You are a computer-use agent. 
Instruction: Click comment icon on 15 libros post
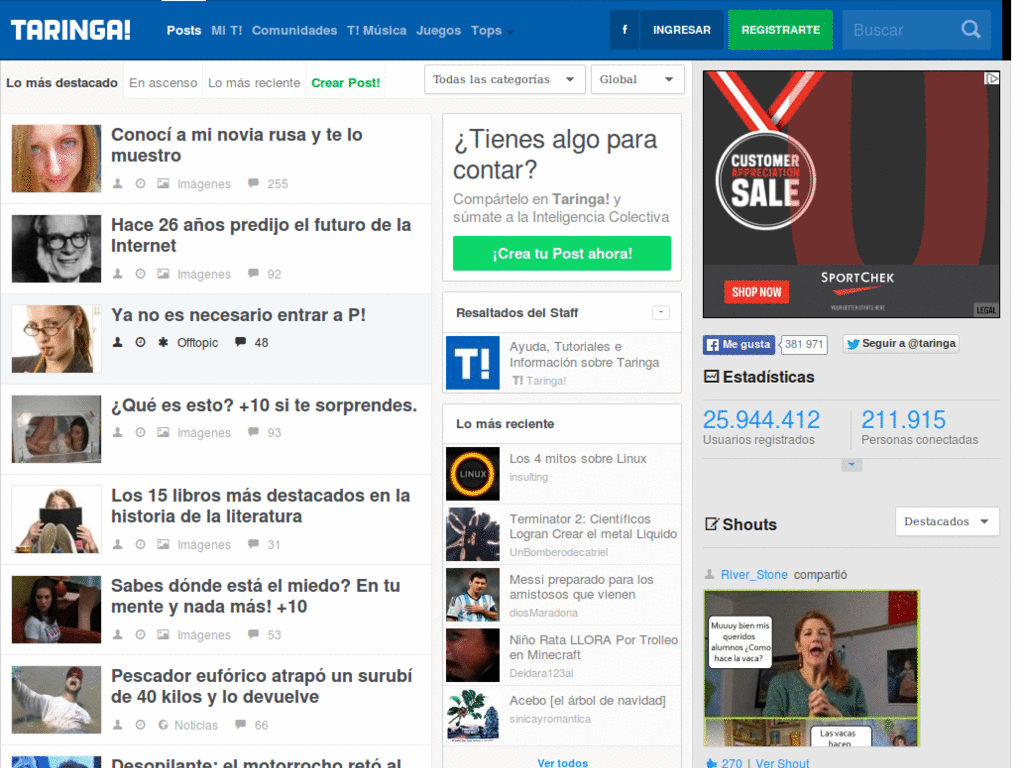(x=253, y=544)
